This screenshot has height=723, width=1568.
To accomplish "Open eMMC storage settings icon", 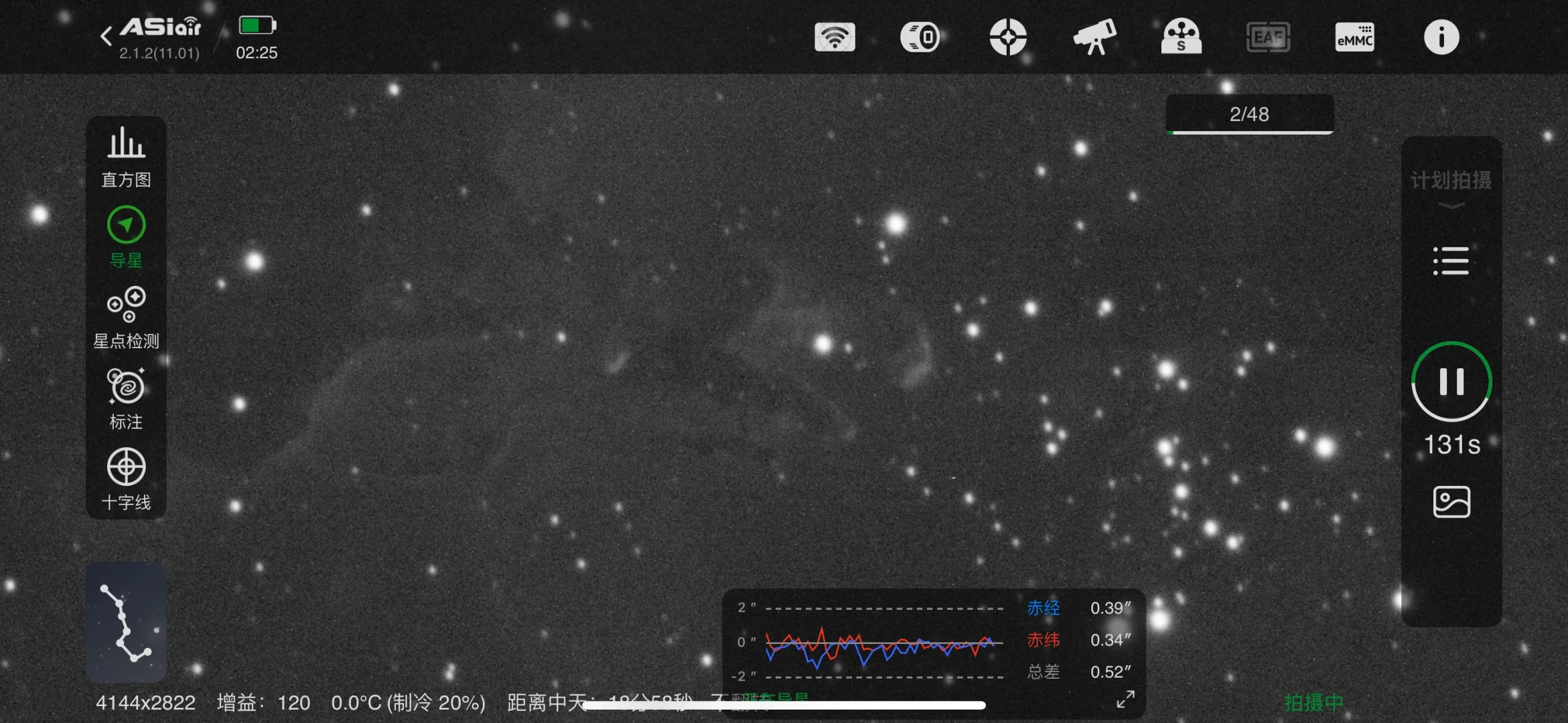I will point(1354,37).
